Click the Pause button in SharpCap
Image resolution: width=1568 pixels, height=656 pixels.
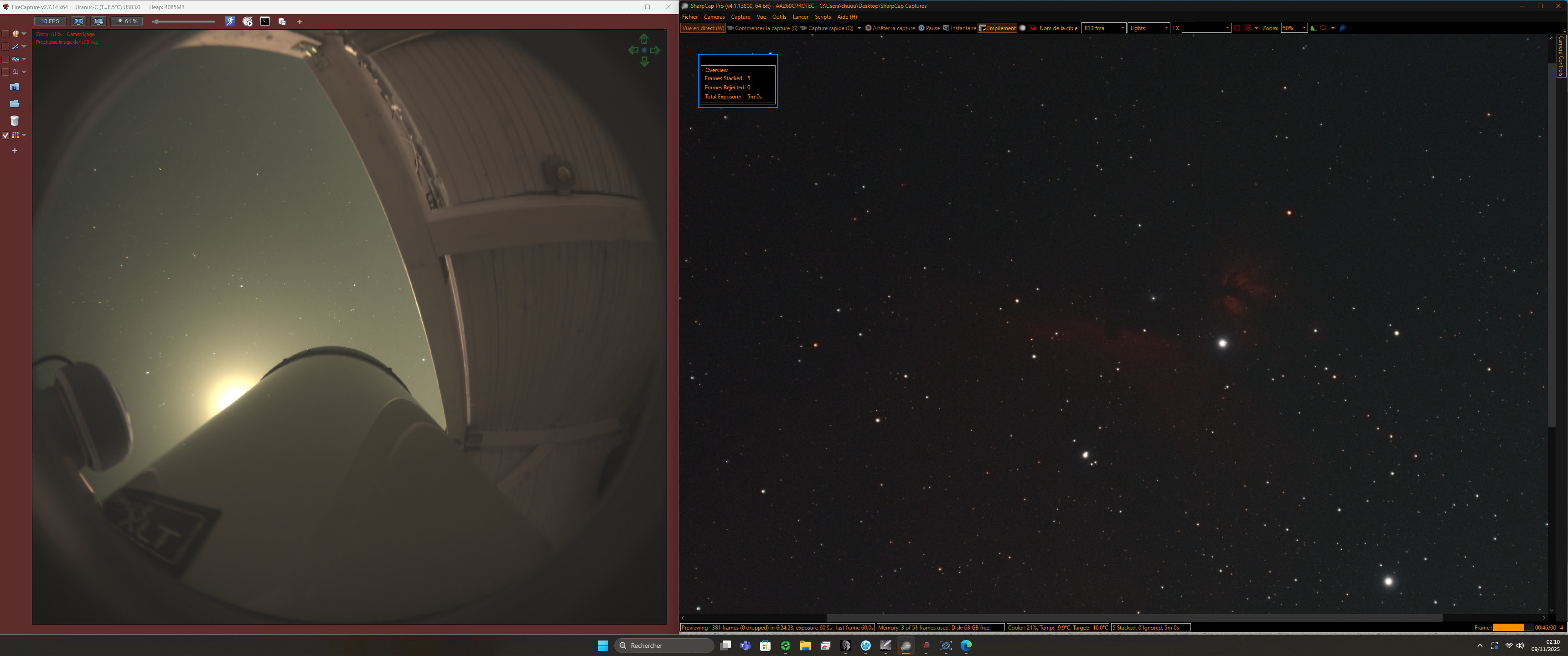[x=929, y=28]
